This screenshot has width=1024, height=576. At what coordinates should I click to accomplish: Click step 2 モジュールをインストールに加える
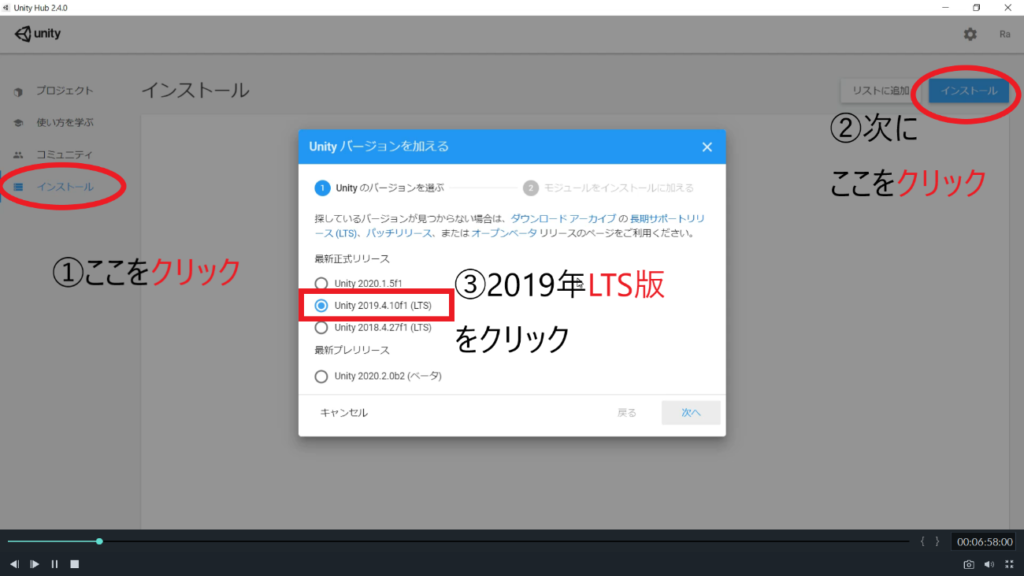point(609,188)
